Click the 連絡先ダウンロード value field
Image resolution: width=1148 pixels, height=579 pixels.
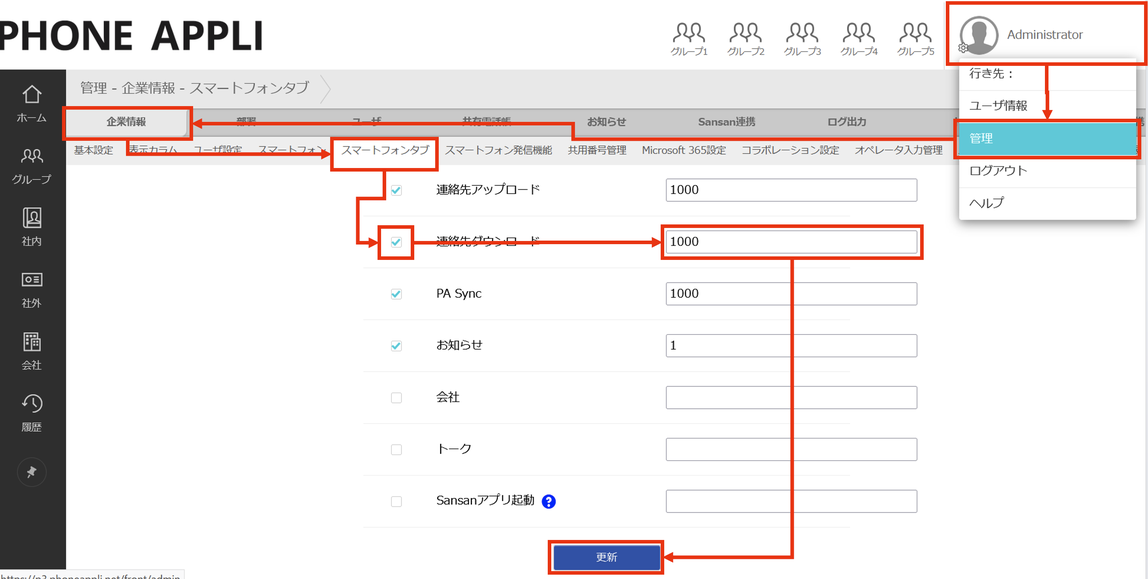tap(791, 242)
